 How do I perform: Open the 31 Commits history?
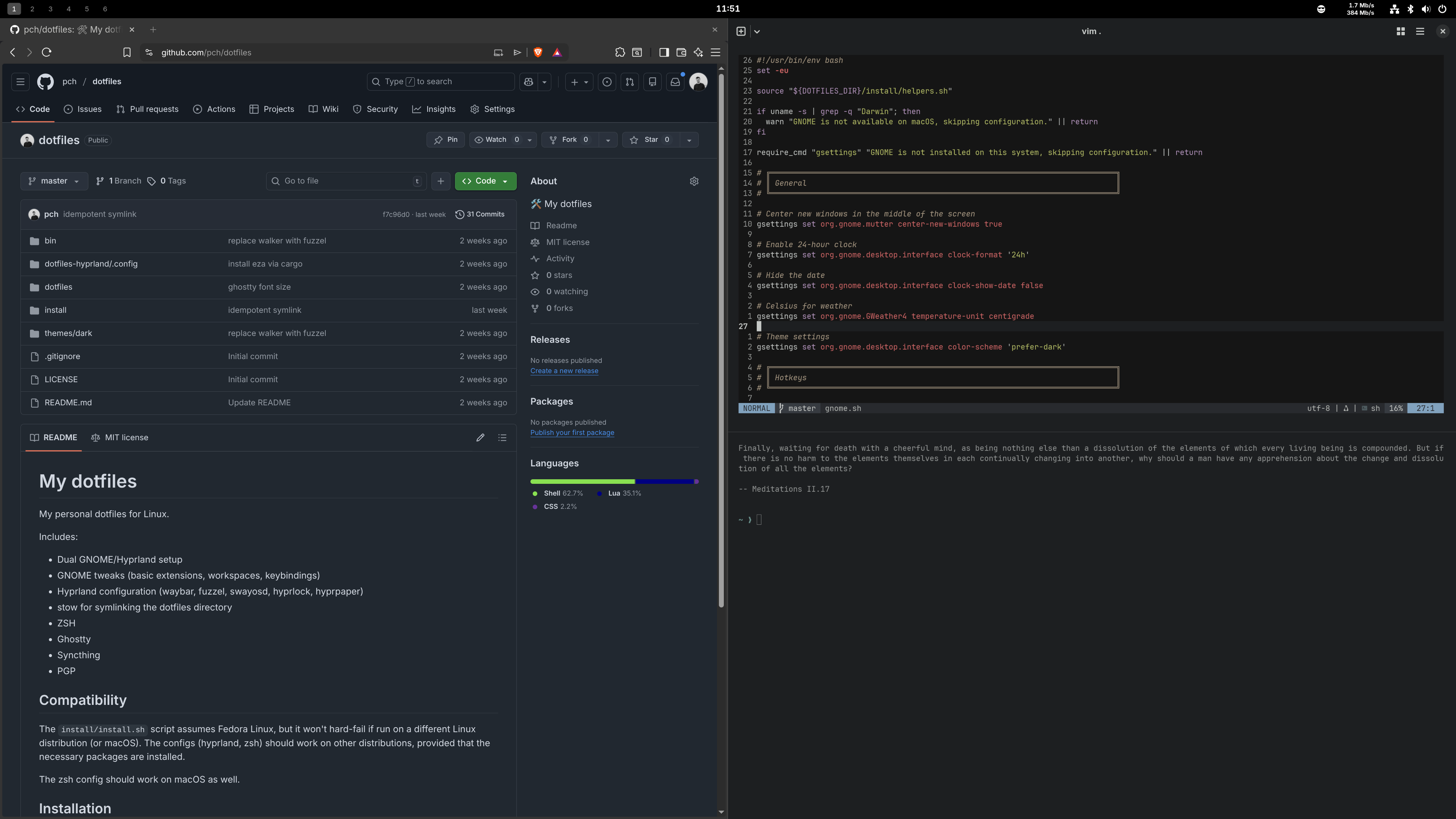(480, 214)
